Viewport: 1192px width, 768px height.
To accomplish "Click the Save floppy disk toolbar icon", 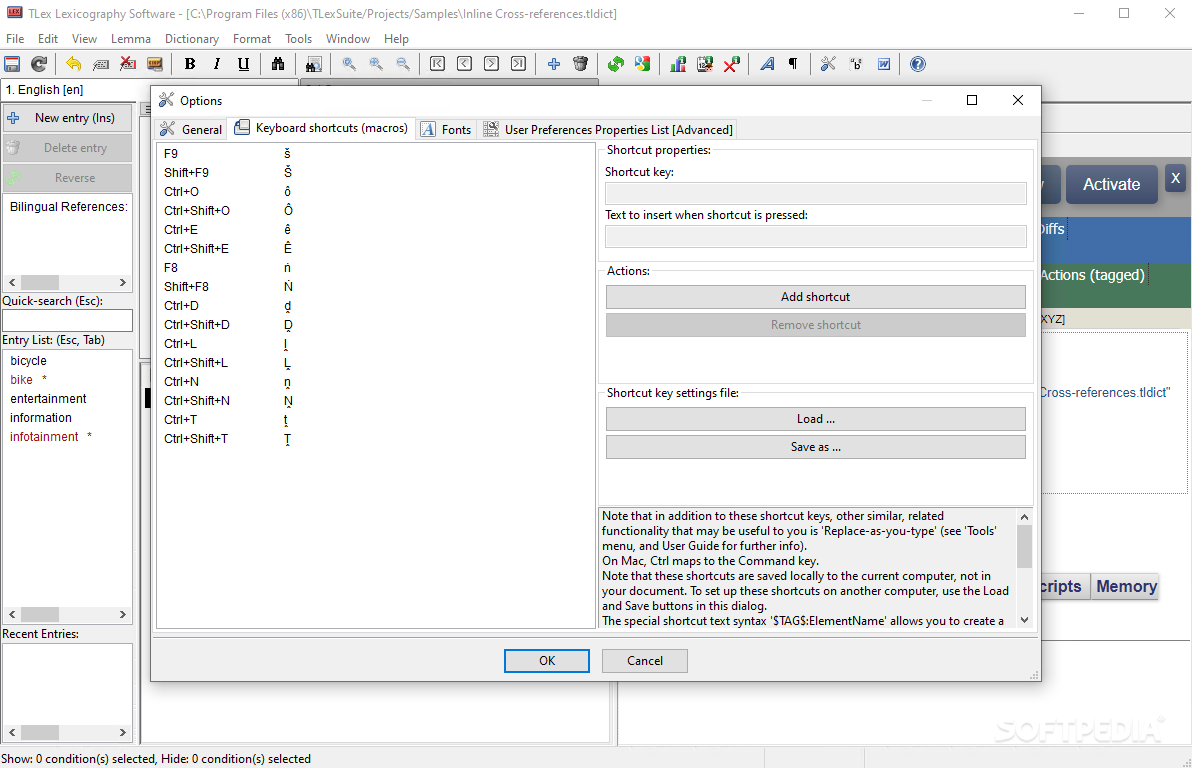I will 12,64.
